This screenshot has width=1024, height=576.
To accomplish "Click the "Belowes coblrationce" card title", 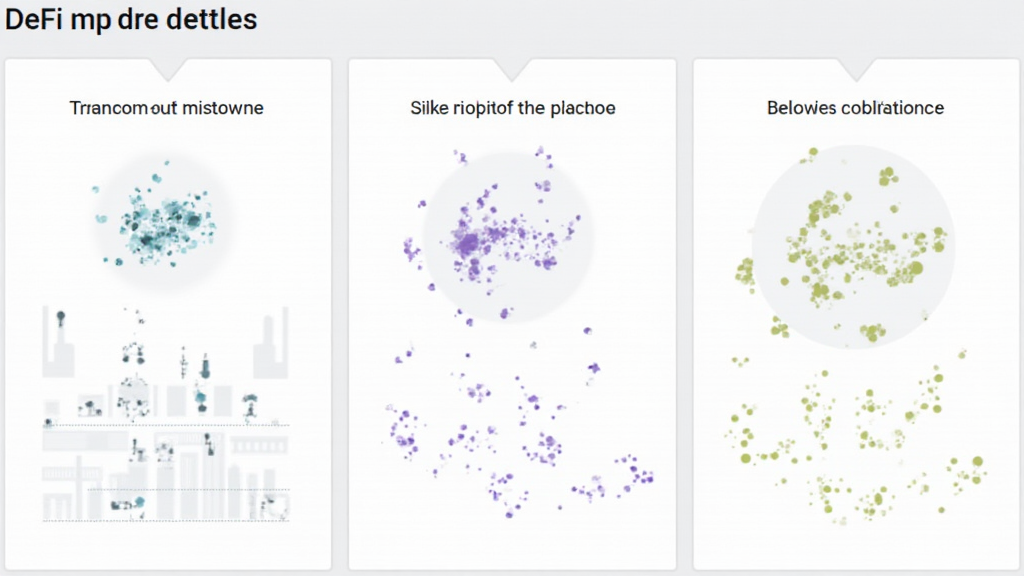I will [x=855, y=107].
